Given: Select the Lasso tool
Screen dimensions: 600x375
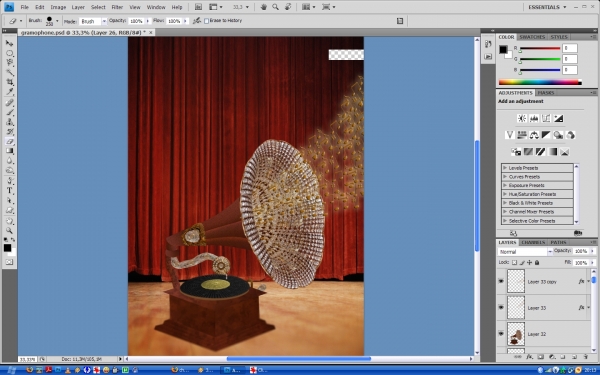Looking at the screenshot, I should [x=9, y=63].
